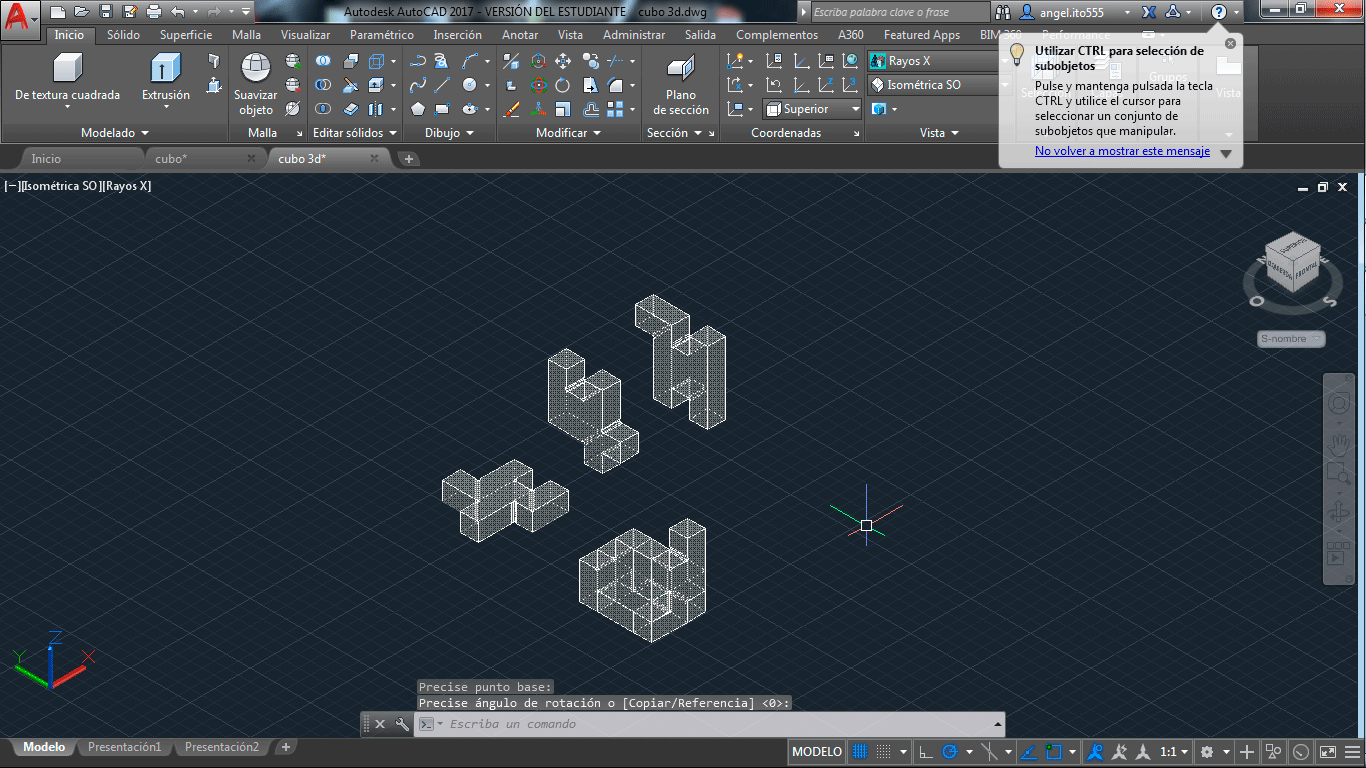Open the 1:1 annotation scale dropdown
The height and width of the screenshot is (768, 1366).
coord(1174,752)
